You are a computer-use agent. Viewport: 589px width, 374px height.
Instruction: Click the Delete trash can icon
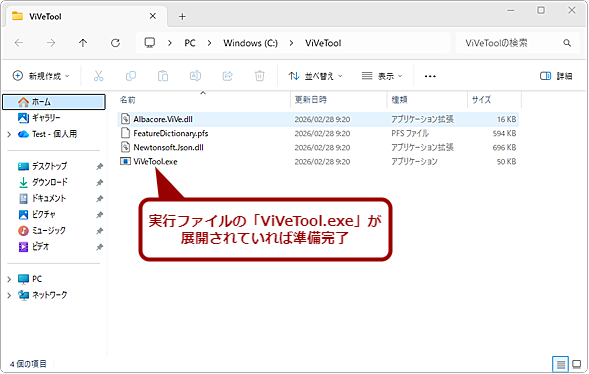pyautogui.click(x=260, y=76)
